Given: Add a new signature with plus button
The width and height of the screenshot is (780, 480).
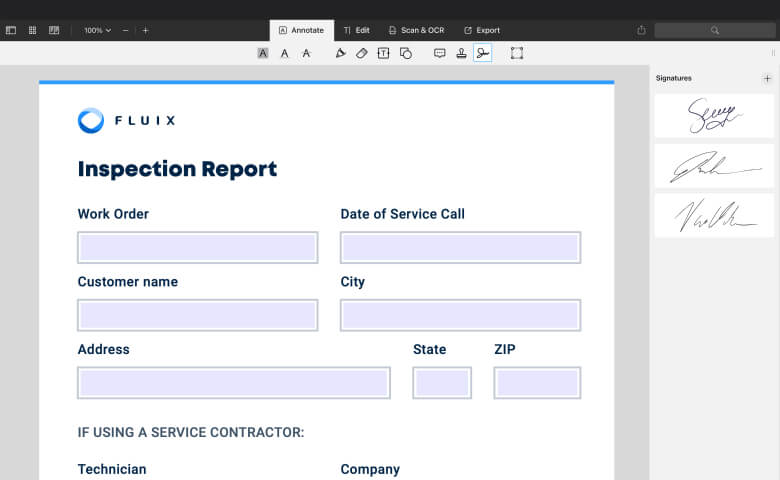Looking at the screenshot, I should coord(767,78).
